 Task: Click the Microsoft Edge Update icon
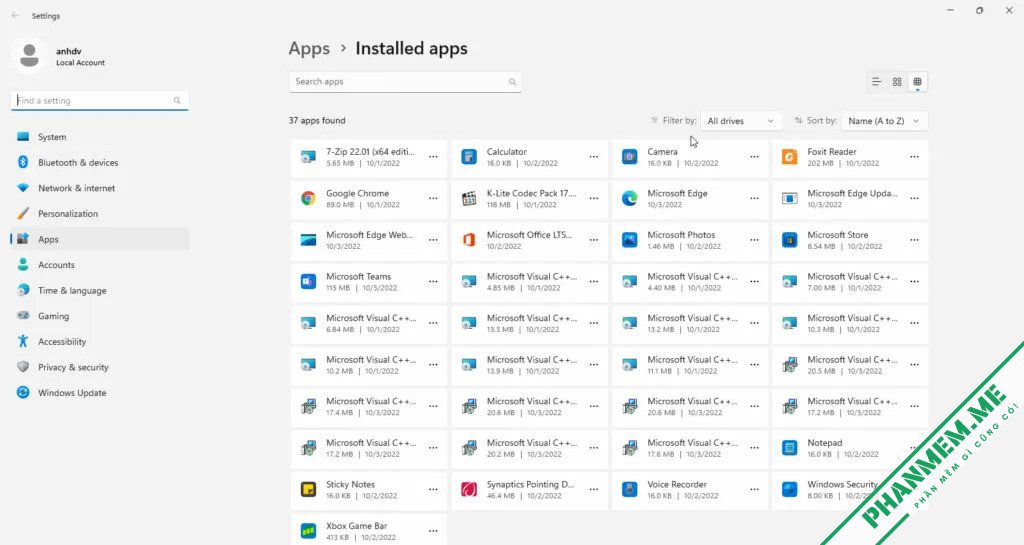coord(790,198)
